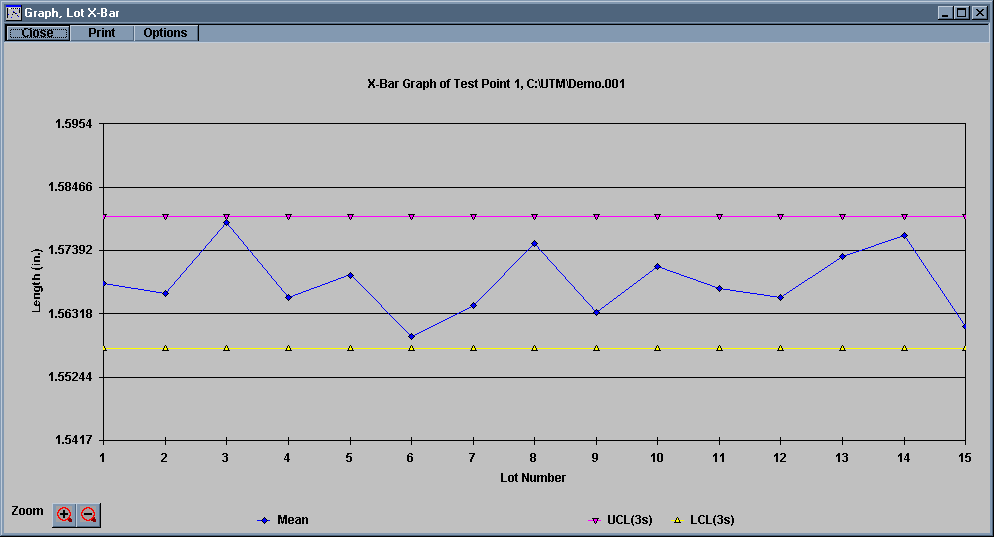Click the LCL marker at lot 4
Viewport: 994px width, 537px height.
click(x=288, y=348)
